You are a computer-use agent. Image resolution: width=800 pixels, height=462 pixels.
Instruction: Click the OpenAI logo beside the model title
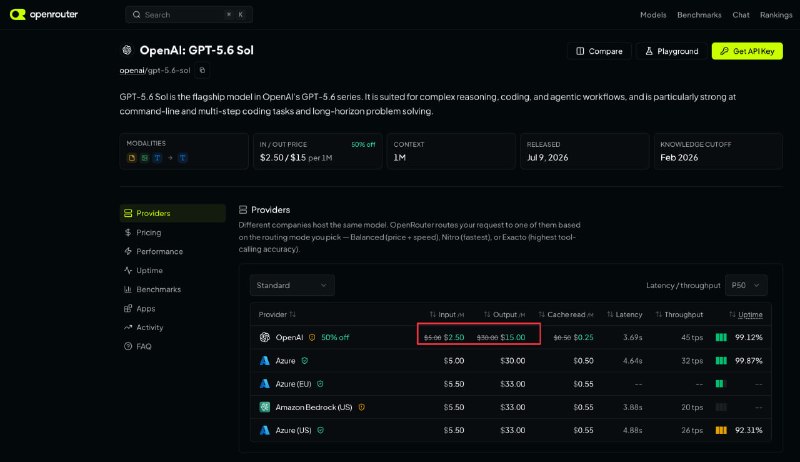pyautogui.click(x=127, y=50)
